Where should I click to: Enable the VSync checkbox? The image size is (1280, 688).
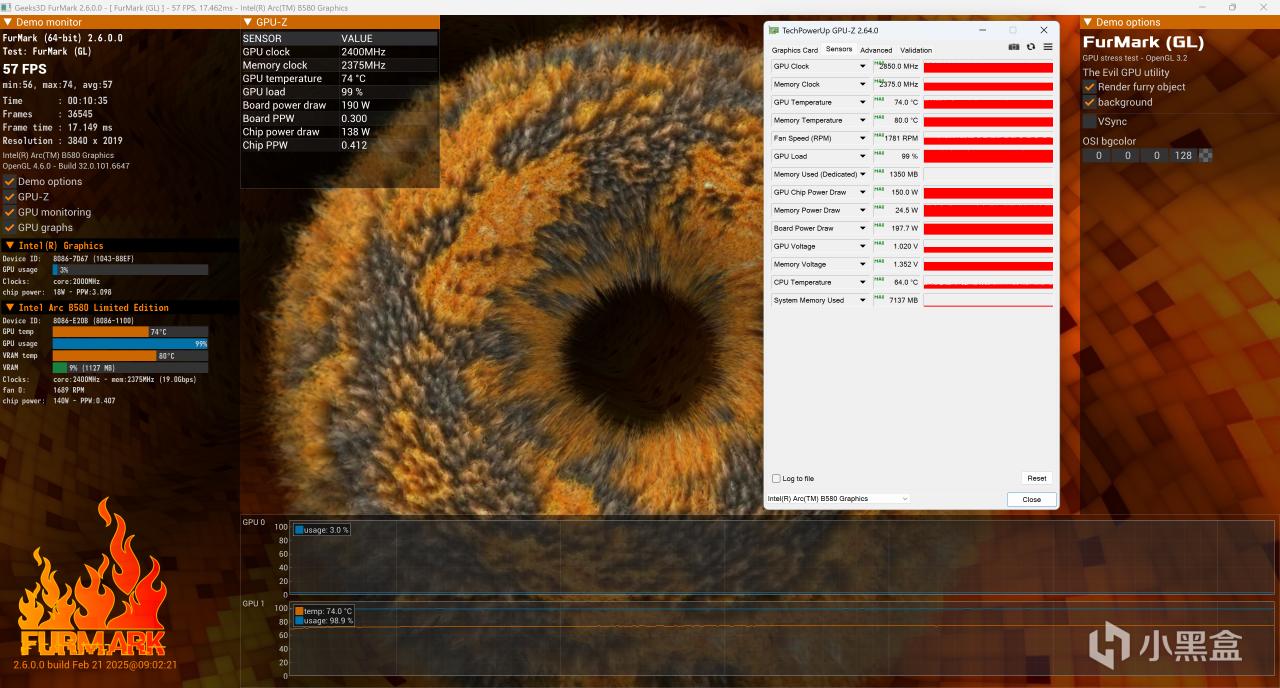[x=1089, y=121]
